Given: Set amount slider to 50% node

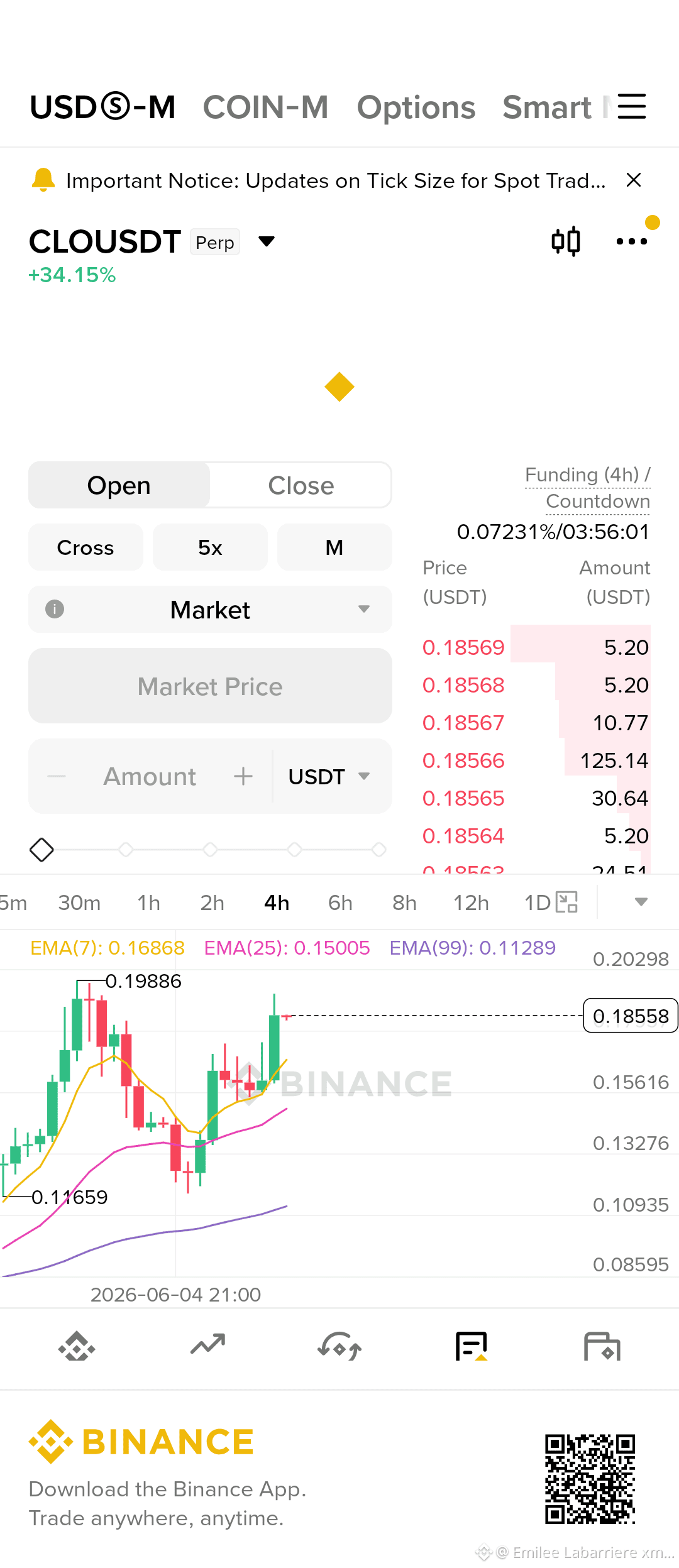Looking at the screenshot, I should tap(210, 850).
